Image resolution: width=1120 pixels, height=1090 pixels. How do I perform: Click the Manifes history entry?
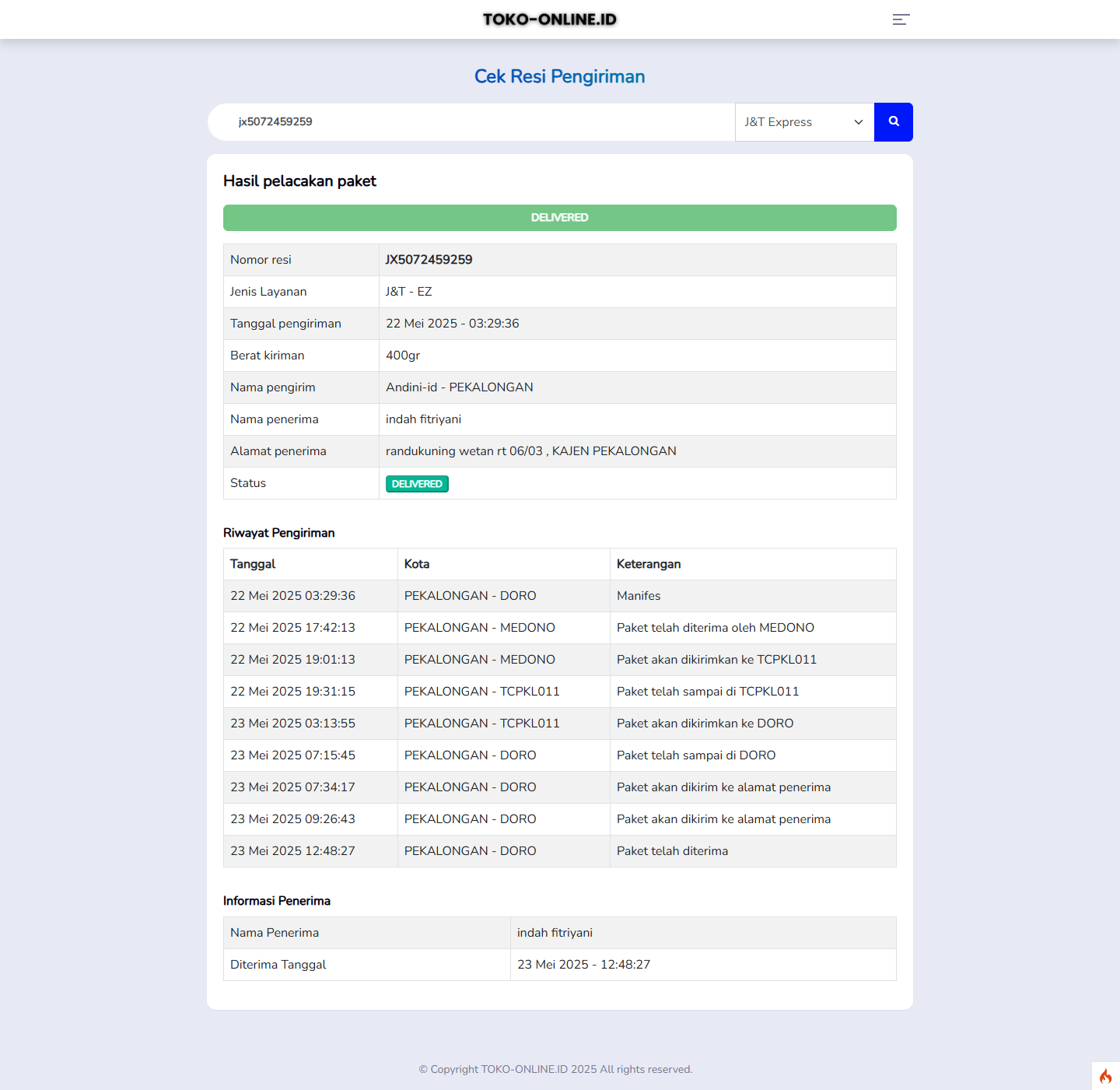(639, 596)
